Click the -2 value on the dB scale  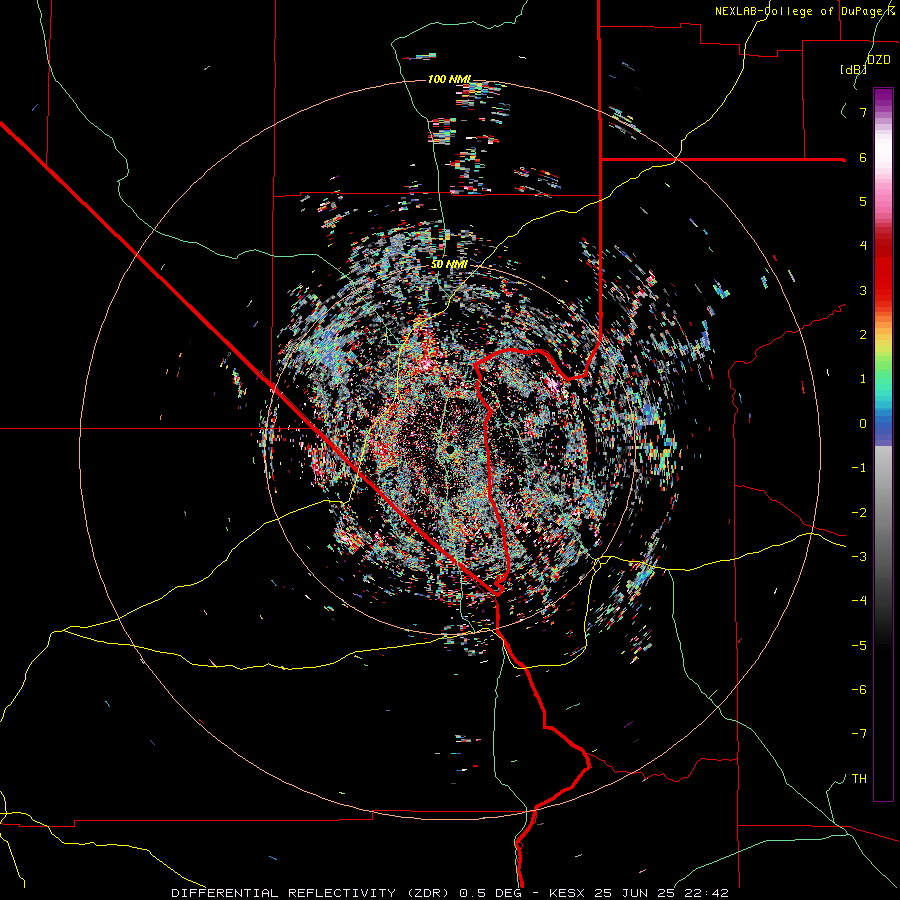859,513
